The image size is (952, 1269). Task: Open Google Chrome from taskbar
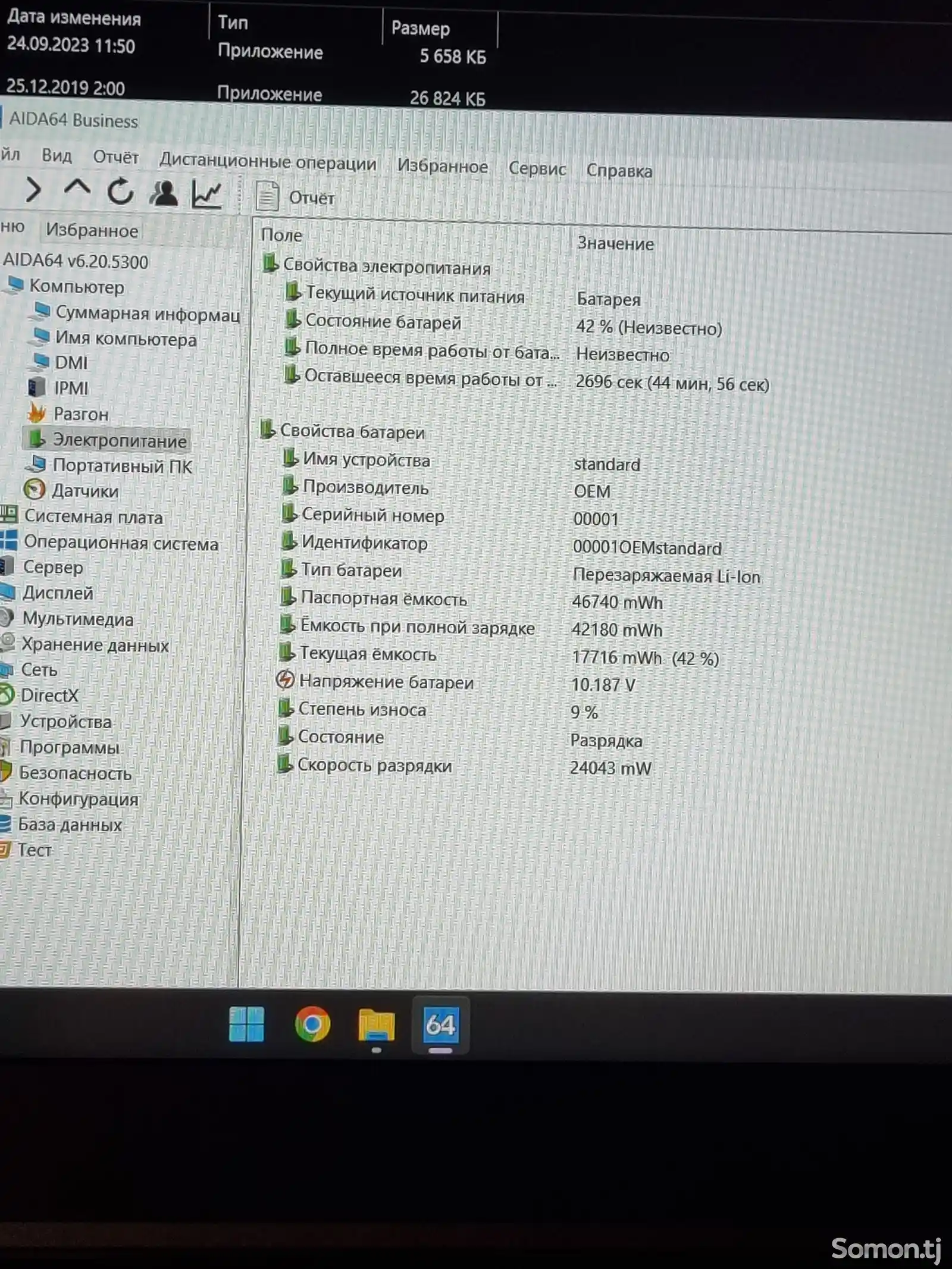point(312,1024)
